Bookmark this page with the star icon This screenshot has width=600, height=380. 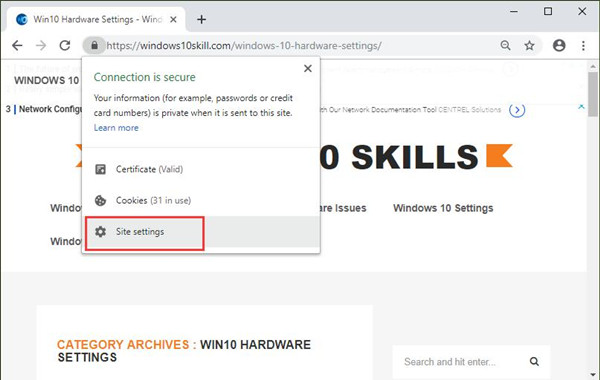tap(529, 46)
